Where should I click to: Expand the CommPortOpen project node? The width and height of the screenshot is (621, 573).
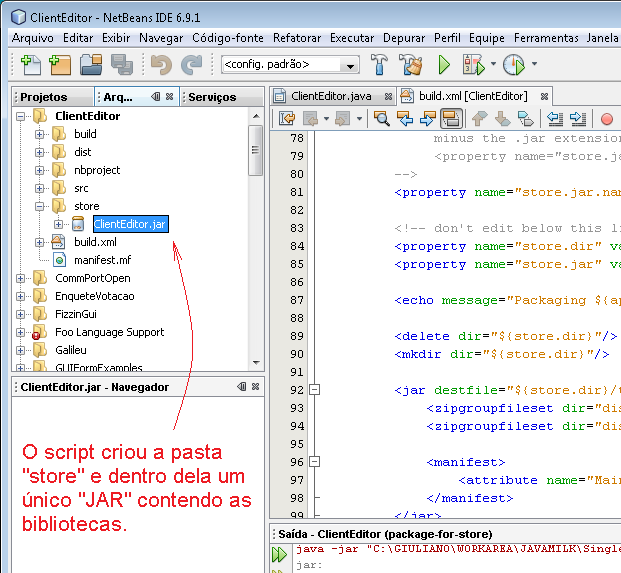(20, 278)
